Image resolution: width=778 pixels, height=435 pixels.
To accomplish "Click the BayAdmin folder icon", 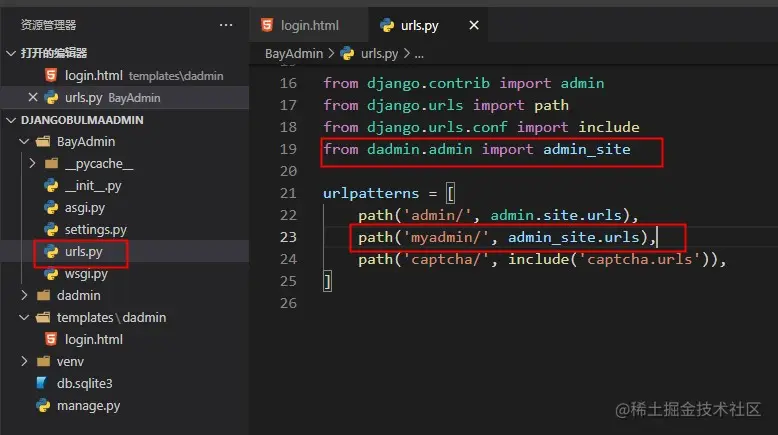I will coord(43,142).
